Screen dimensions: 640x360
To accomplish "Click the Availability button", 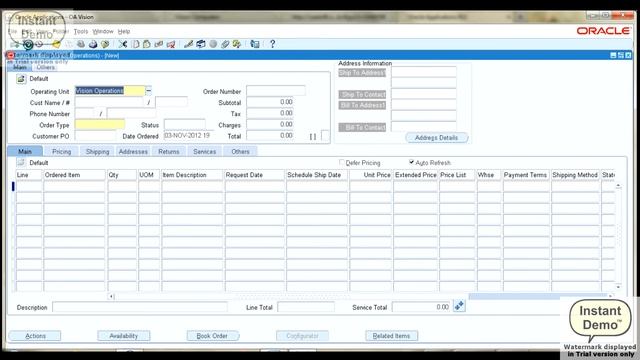I will (x=124, y=336).
